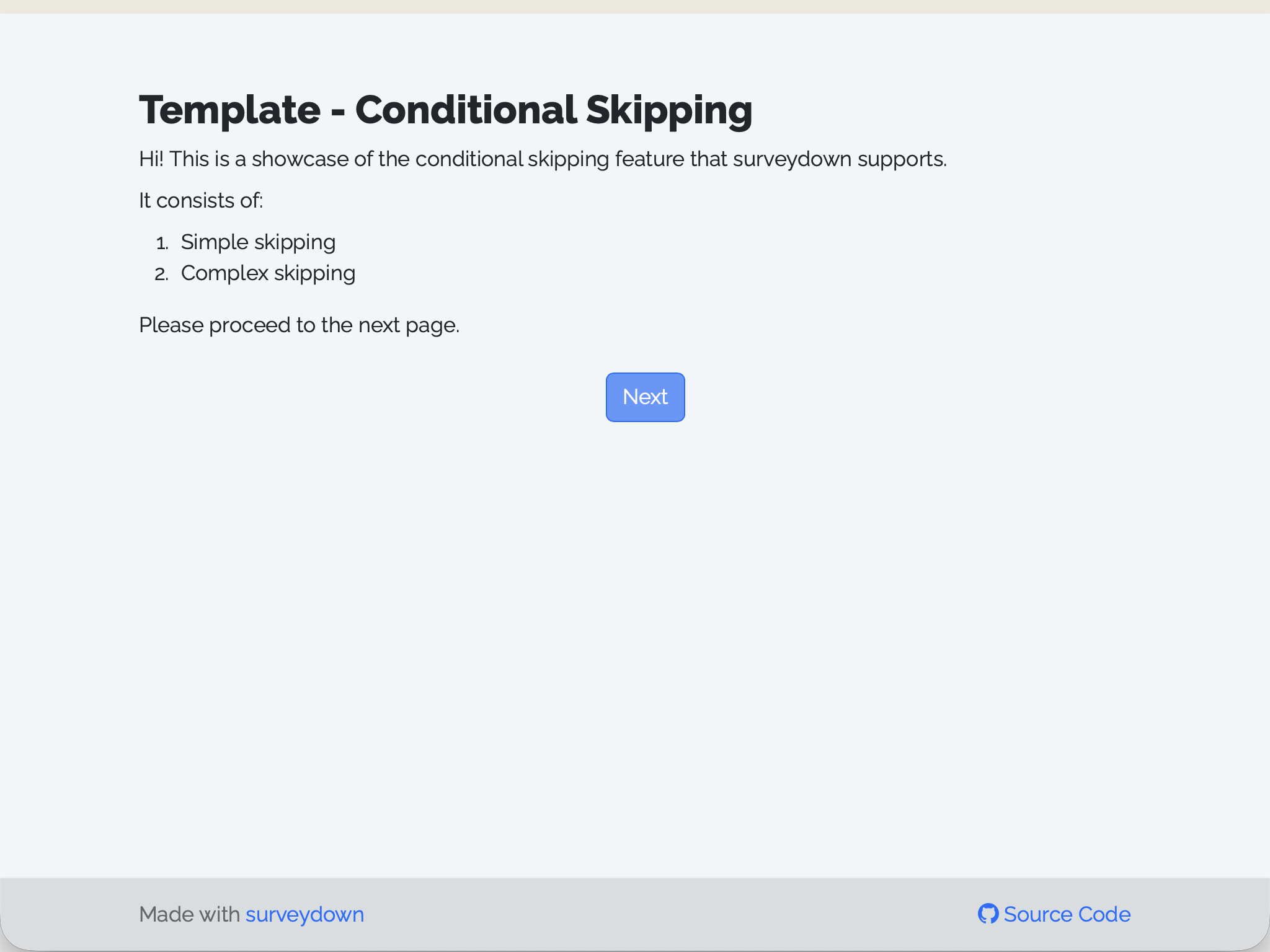Click the blue Next button
1270x952 pixels.
coord(645,397)
